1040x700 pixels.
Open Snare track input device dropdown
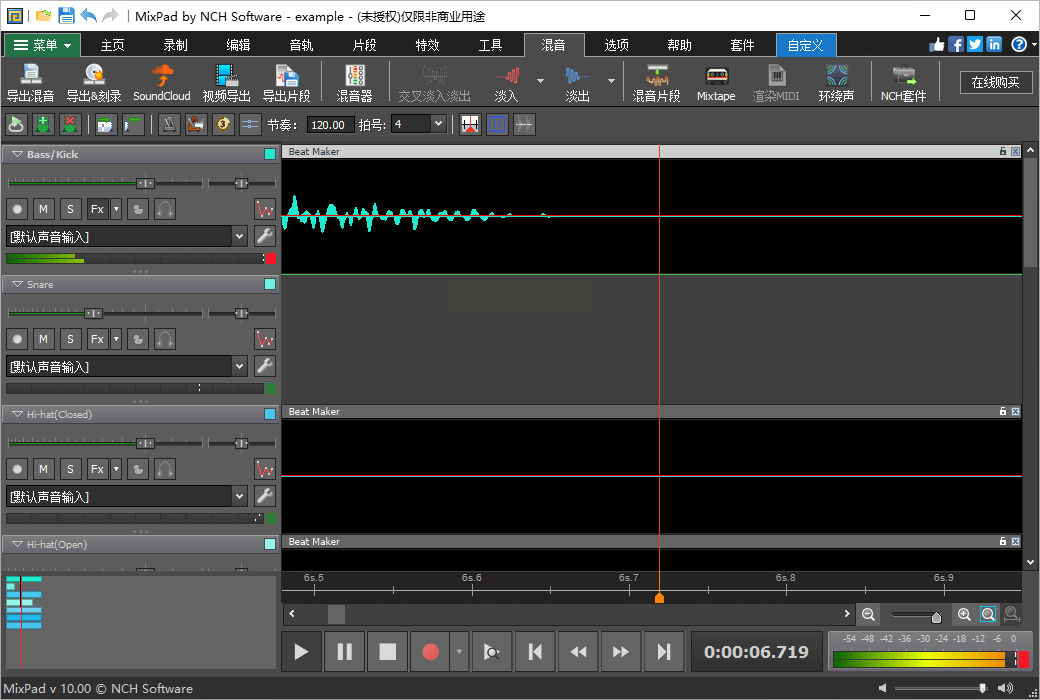[239, 367]
